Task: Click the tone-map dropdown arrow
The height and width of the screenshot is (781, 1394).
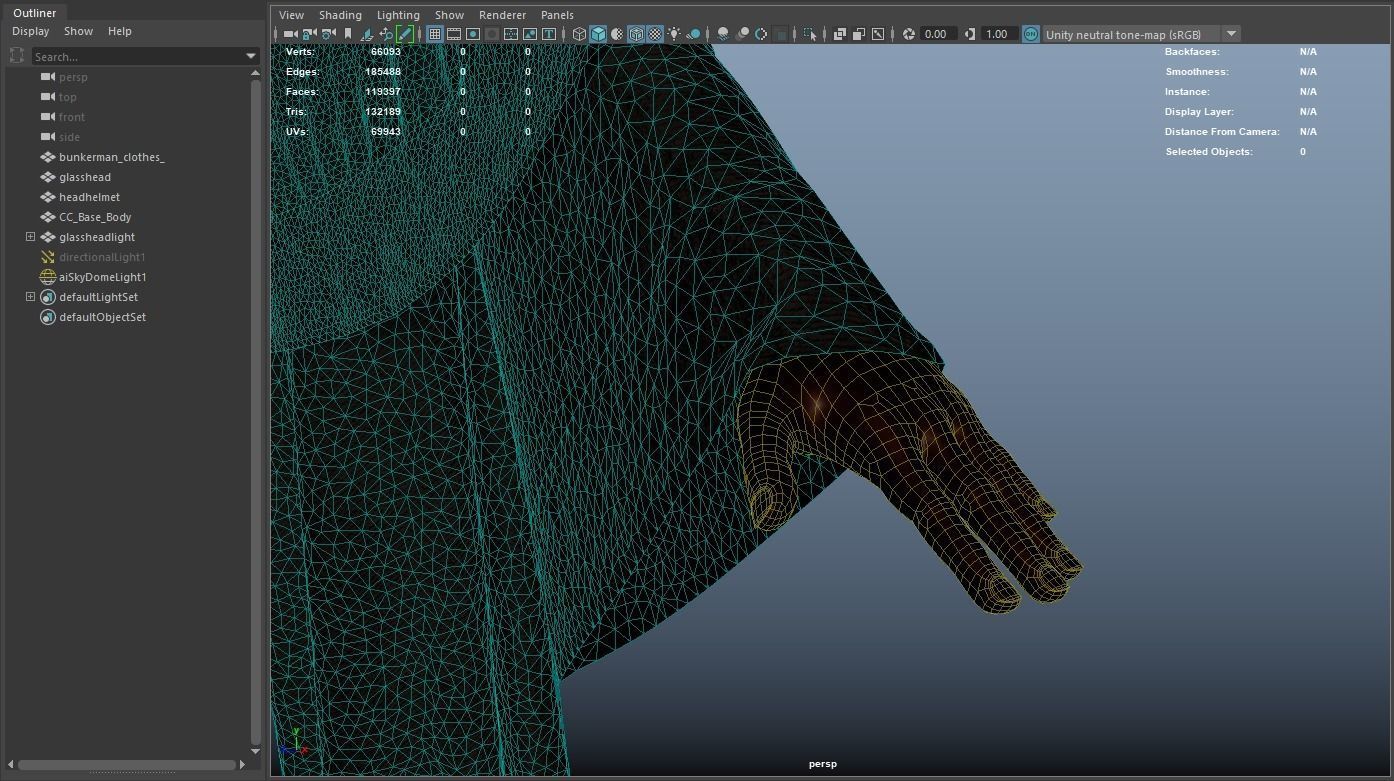Action: coord(1232,34)
